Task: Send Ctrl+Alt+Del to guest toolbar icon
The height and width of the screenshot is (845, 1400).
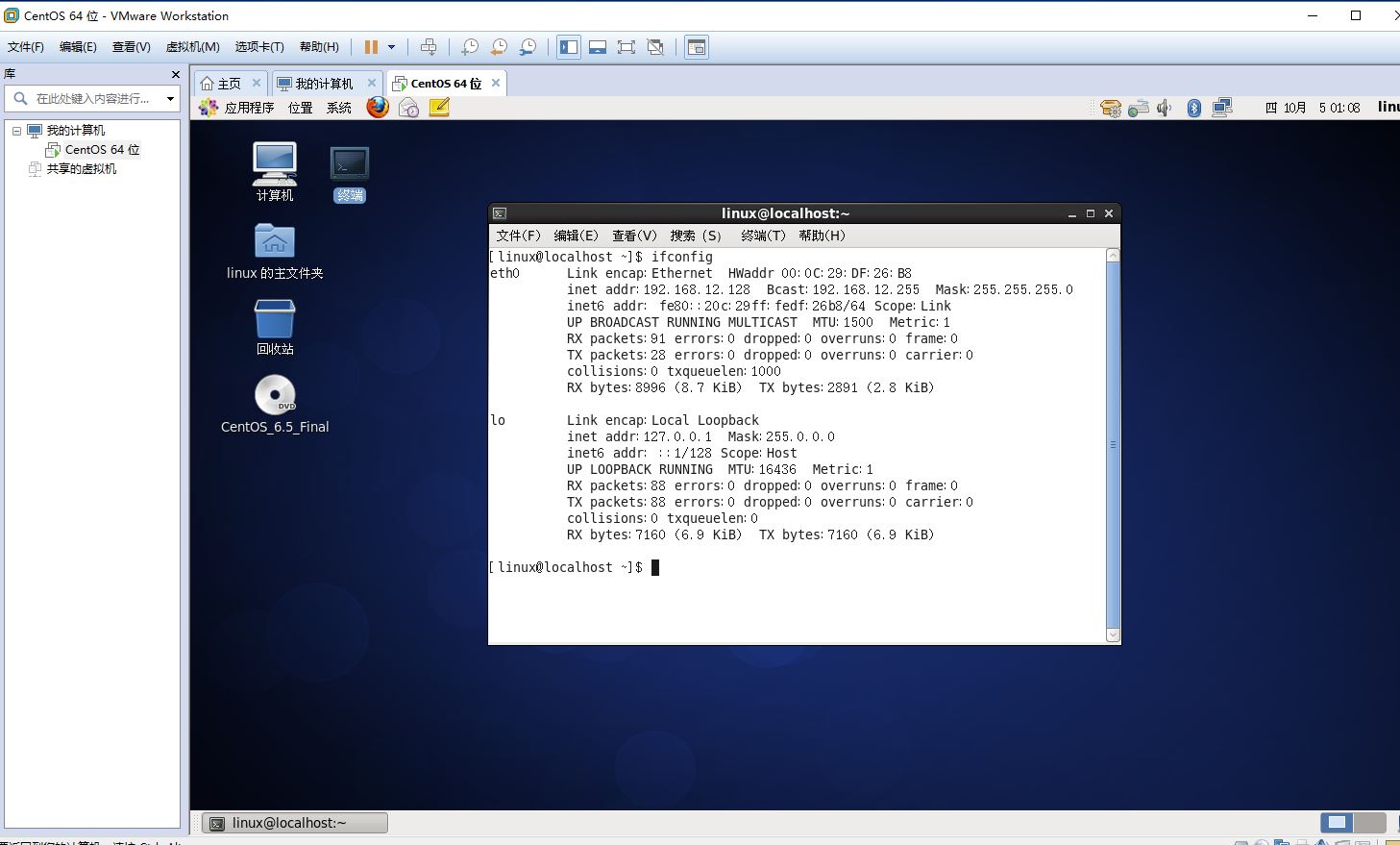Action: (429, 47)
